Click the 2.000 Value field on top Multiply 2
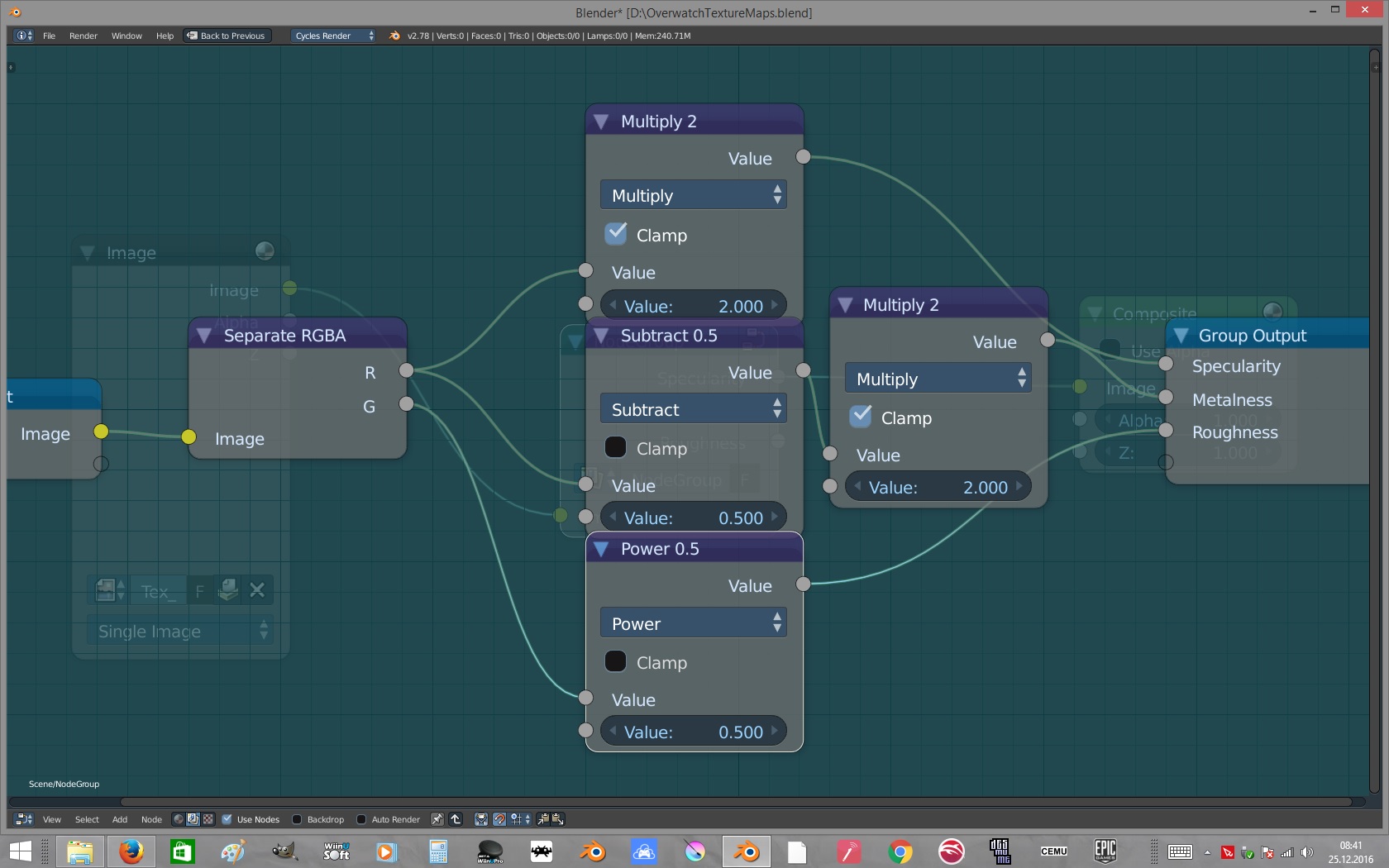 693,306
